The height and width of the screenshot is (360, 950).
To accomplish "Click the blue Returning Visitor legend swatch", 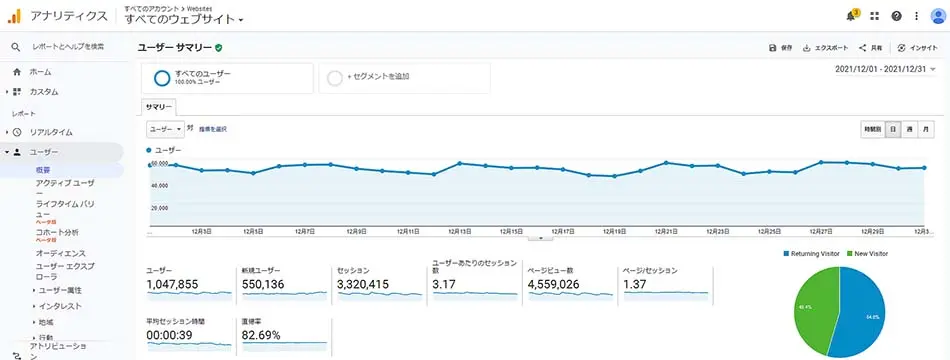I will (786, 254).
